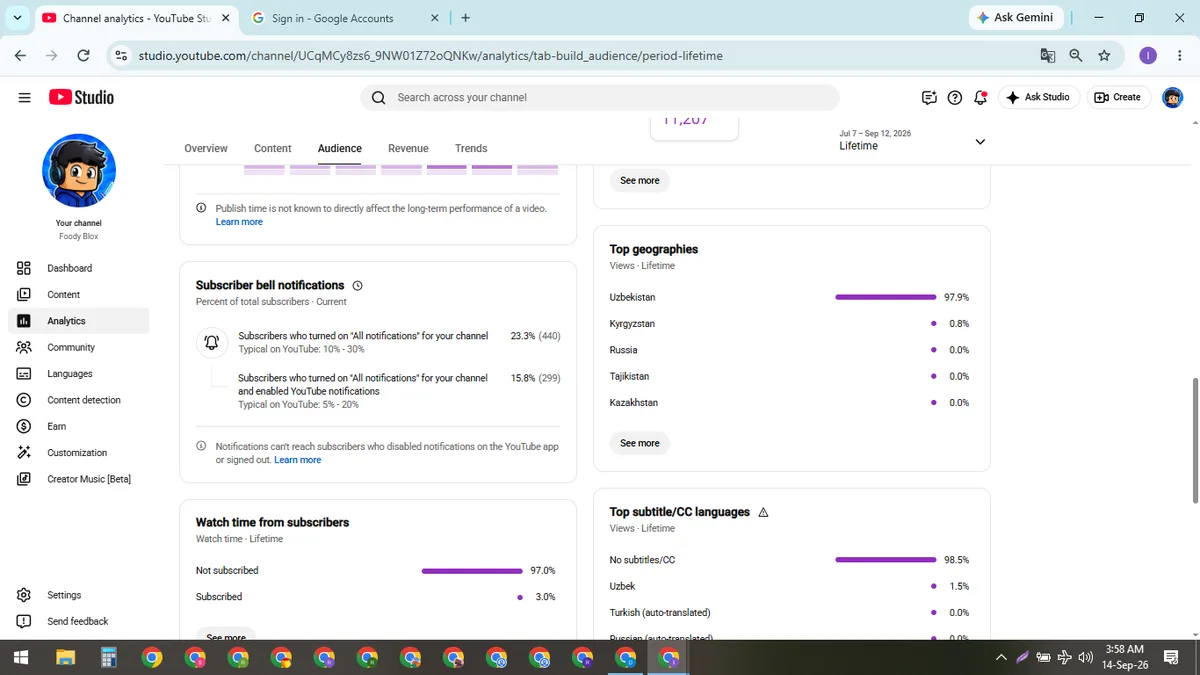Close the Sign in - Google Accounts tab
Viewport: 1200px width, 675px height.
(434, 18)
